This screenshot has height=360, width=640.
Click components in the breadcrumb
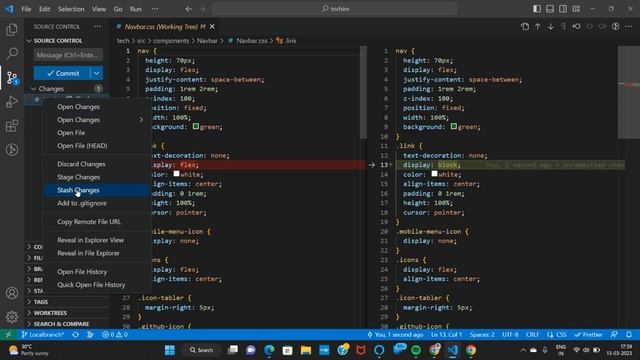point(171,41)
